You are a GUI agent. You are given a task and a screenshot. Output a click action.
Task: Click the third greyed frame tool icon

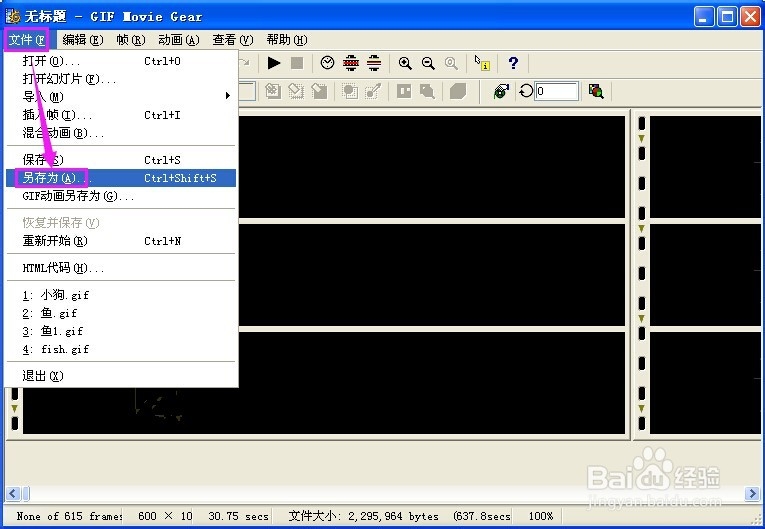point(319,91)
